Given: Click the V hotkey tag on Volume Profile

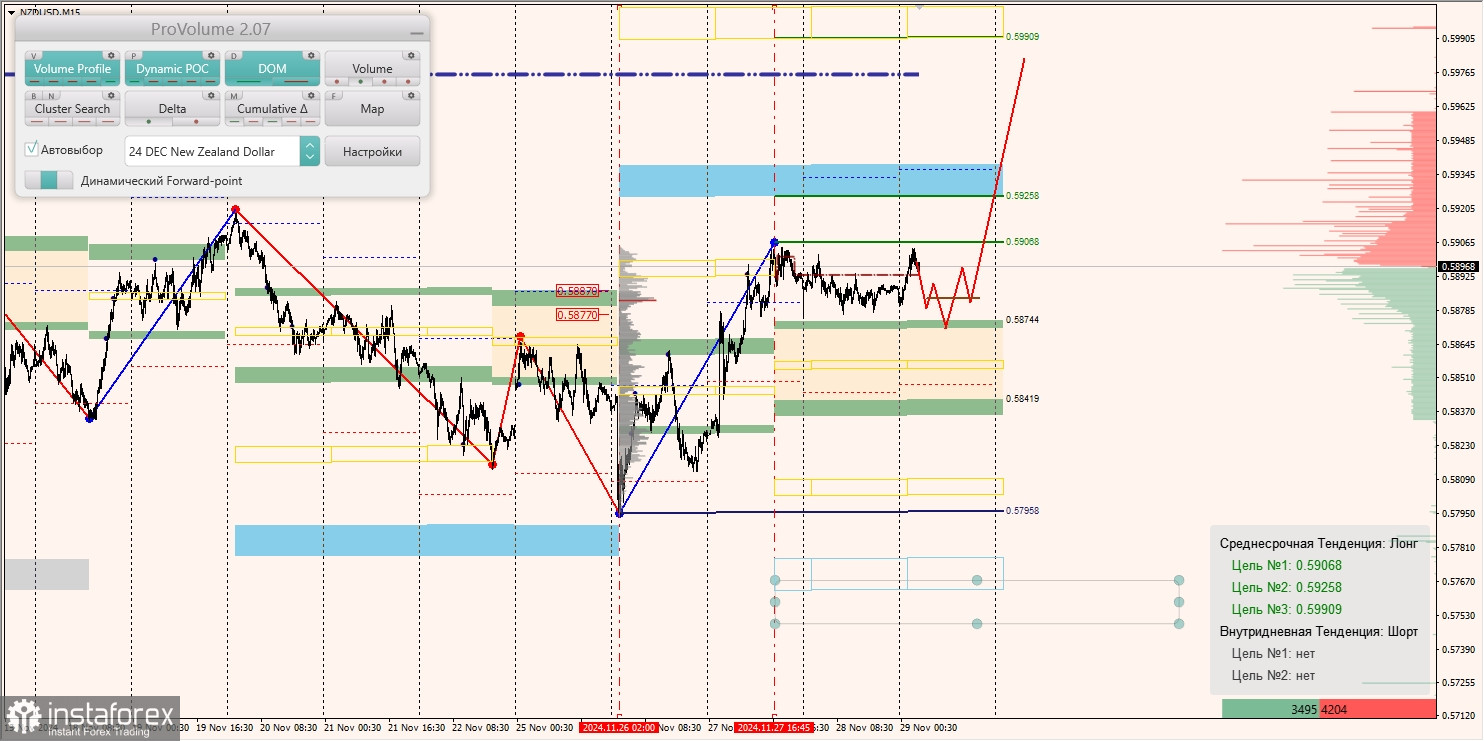Looking at the screenshot, I should pyautogui.click(x=34, y=56).
